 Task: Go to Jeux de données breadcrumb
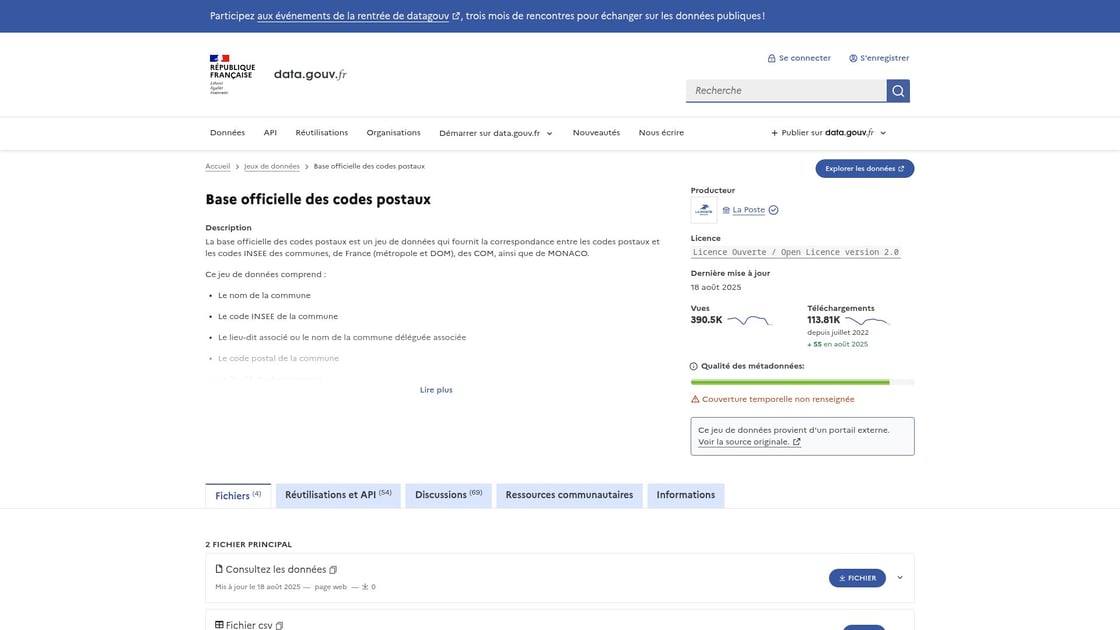click(x=271, y=166)
